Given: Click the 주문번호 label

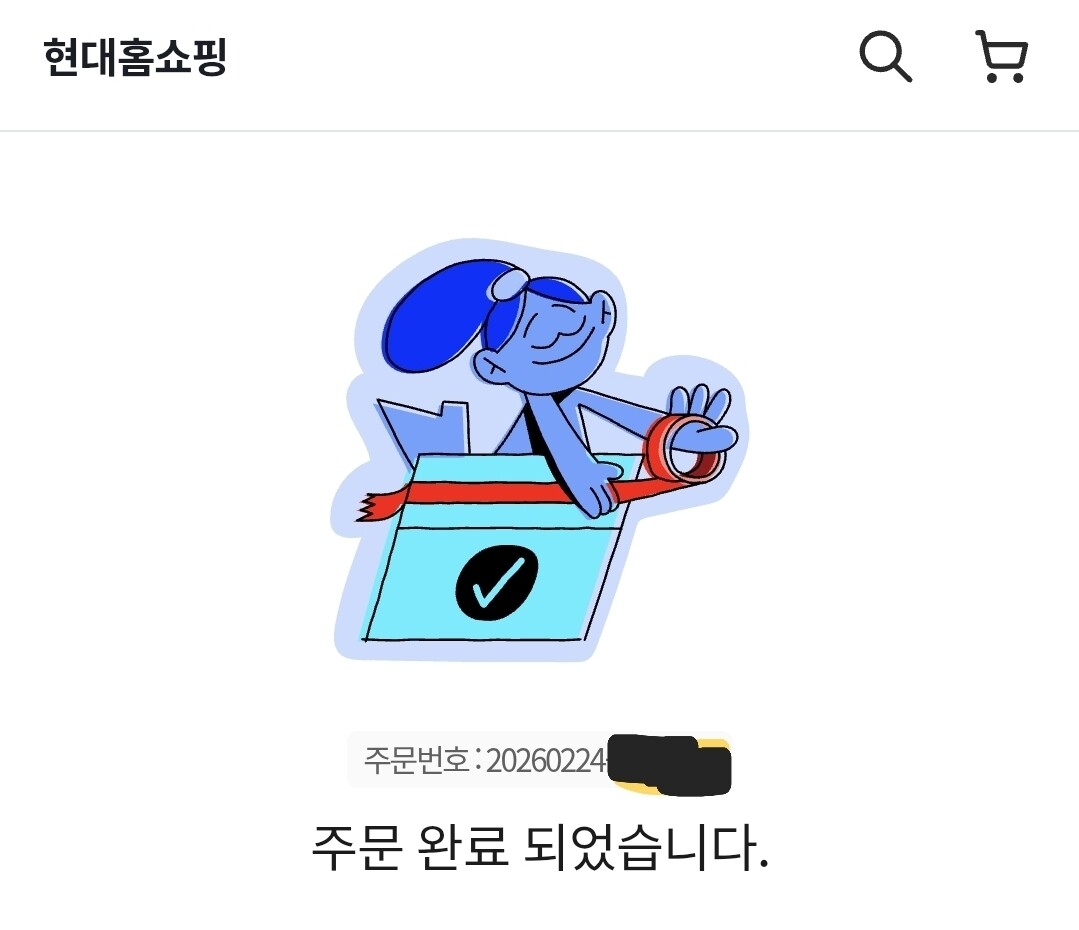Looking at the screenshot, I should point(416,761).
